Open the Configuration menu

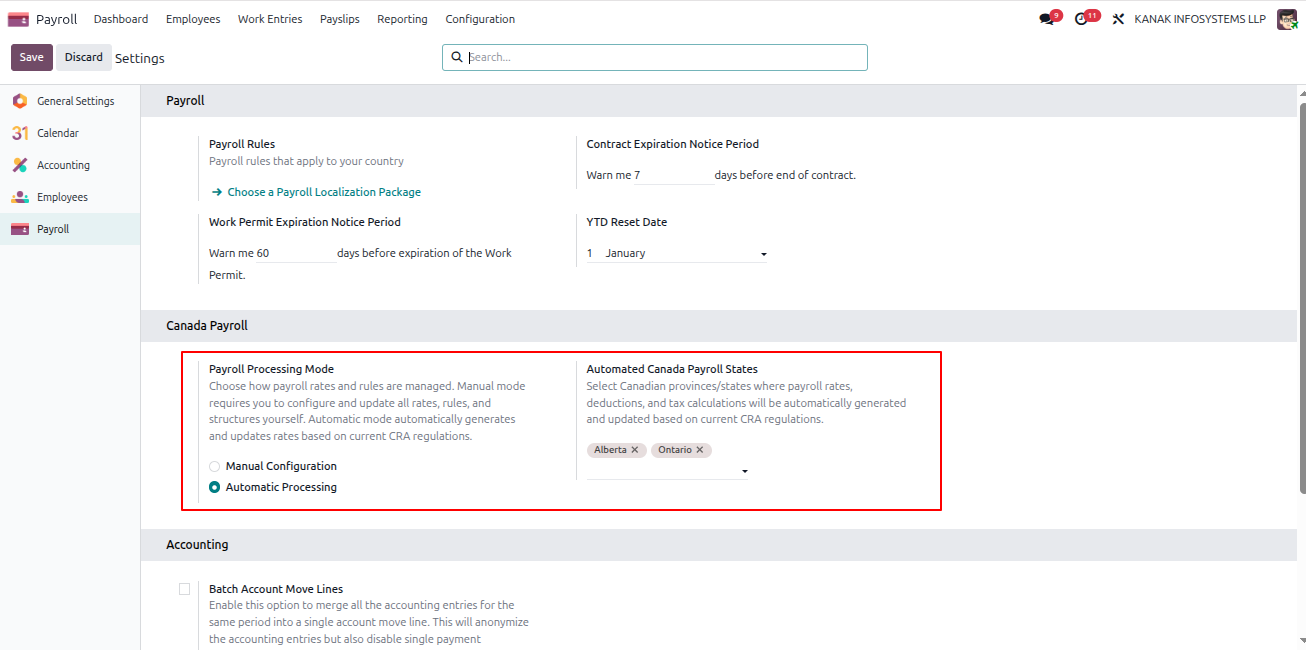480,19
